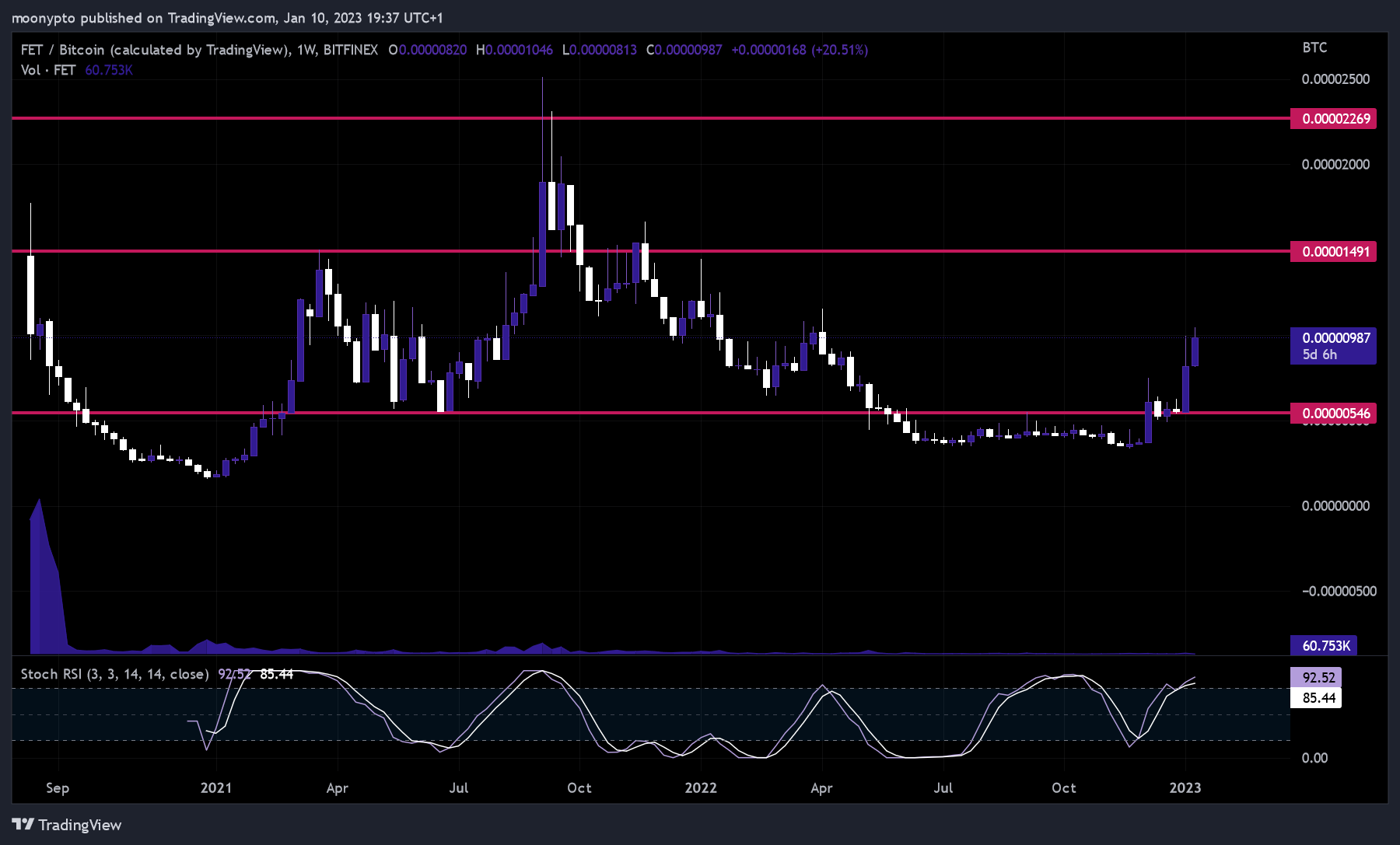Click the BTC currency label
Image resolution: width=1400 pixels, height=845 pixels.
[1314, 47]
